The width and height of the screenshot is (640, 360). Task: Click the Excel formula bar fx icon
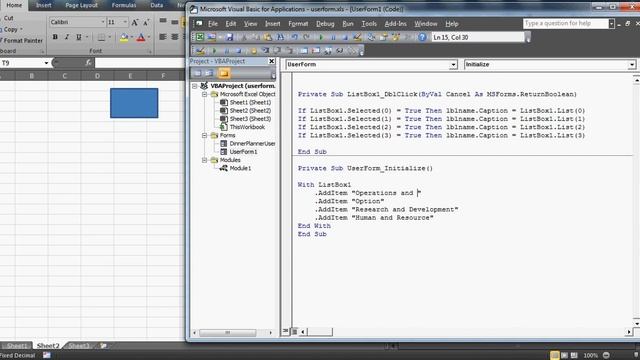[x=89, y=62]
